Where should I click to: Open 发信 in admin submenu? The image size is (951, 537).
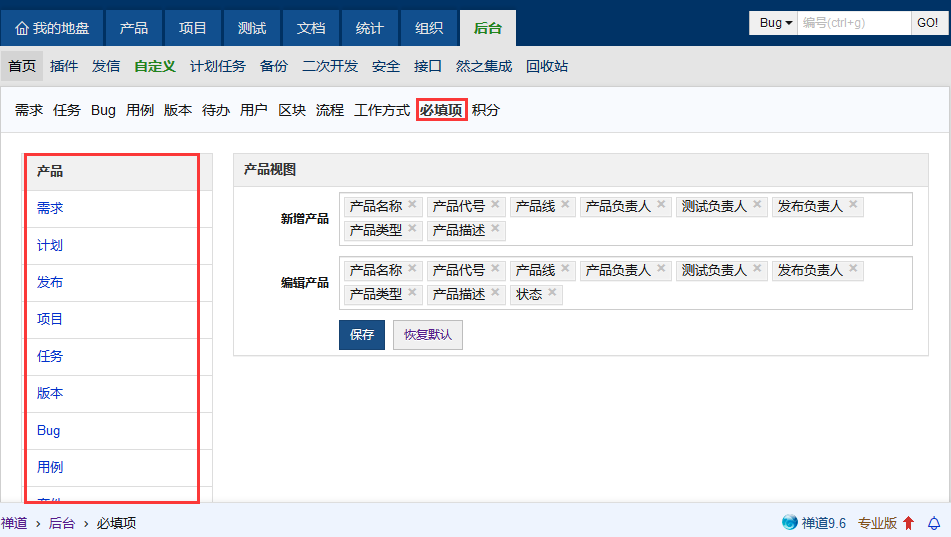[x=106, y=66]
